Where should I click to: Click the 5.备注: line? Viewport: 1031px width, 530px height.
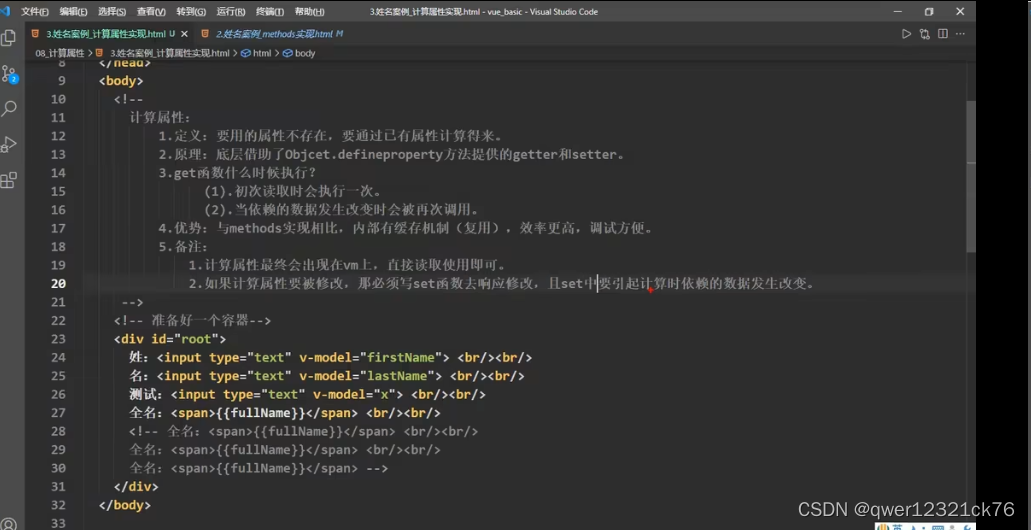pyautogui.click(x=182, y=247)
